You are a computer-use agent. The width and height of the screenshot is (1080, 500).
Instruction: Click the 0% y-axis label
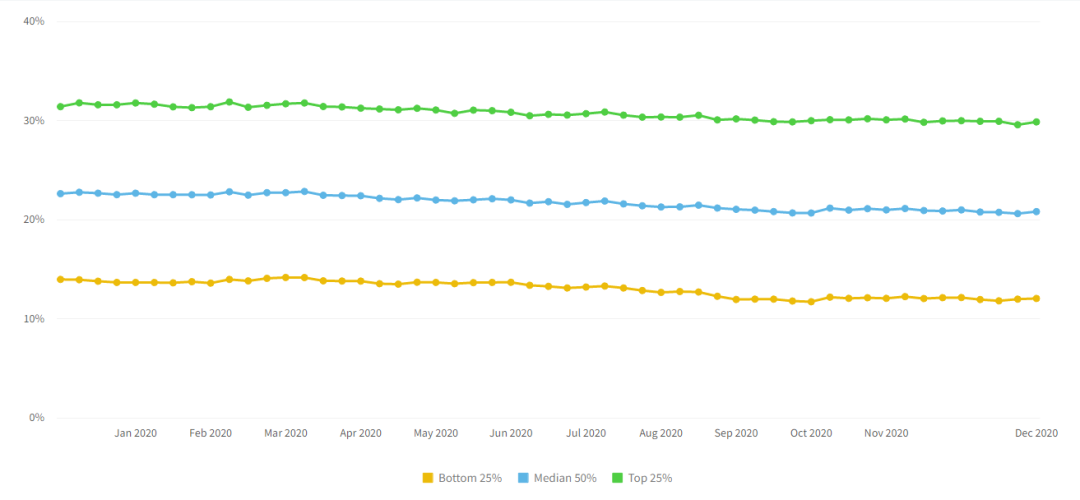pyautogui.click(x=37, y=417)
